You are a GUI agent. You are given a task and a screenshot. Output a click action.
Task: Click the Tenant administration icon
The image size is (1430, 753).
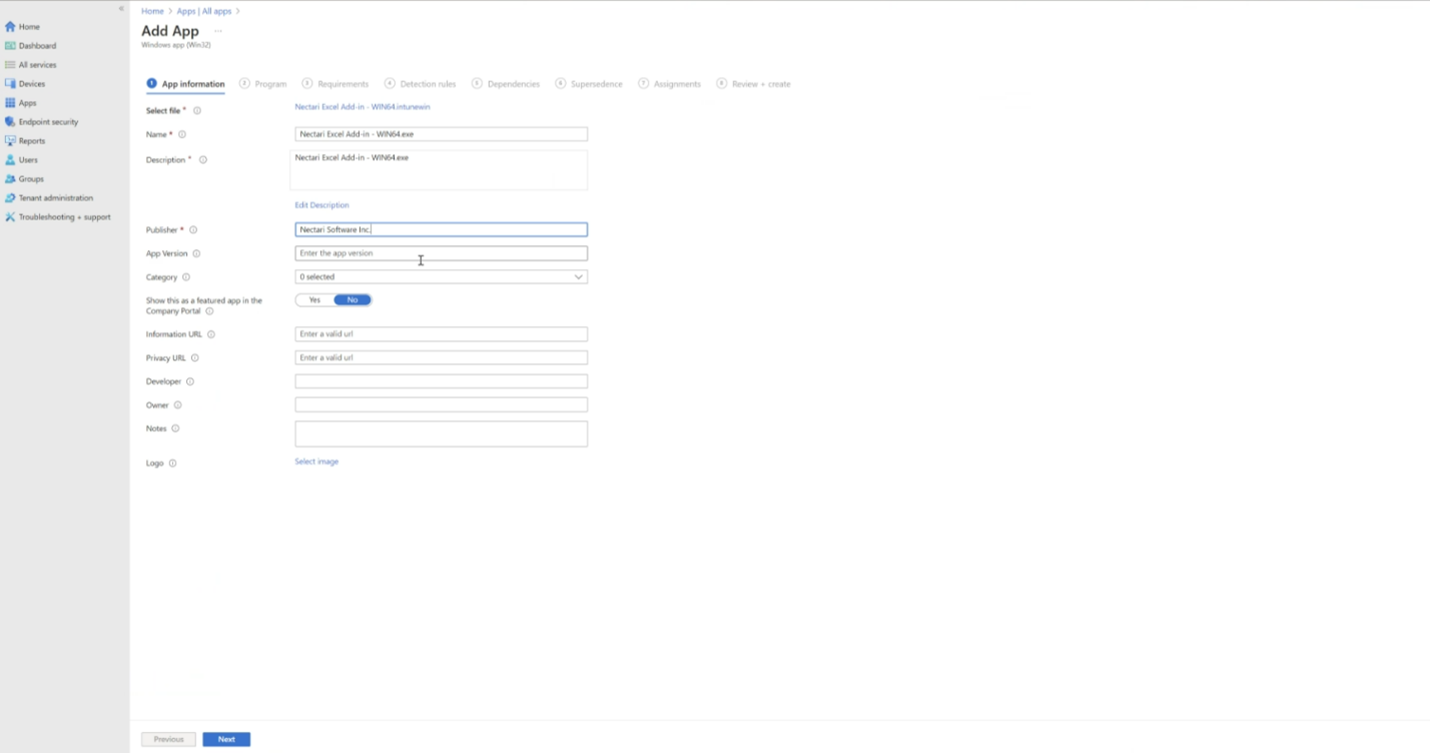click(10, 198)
